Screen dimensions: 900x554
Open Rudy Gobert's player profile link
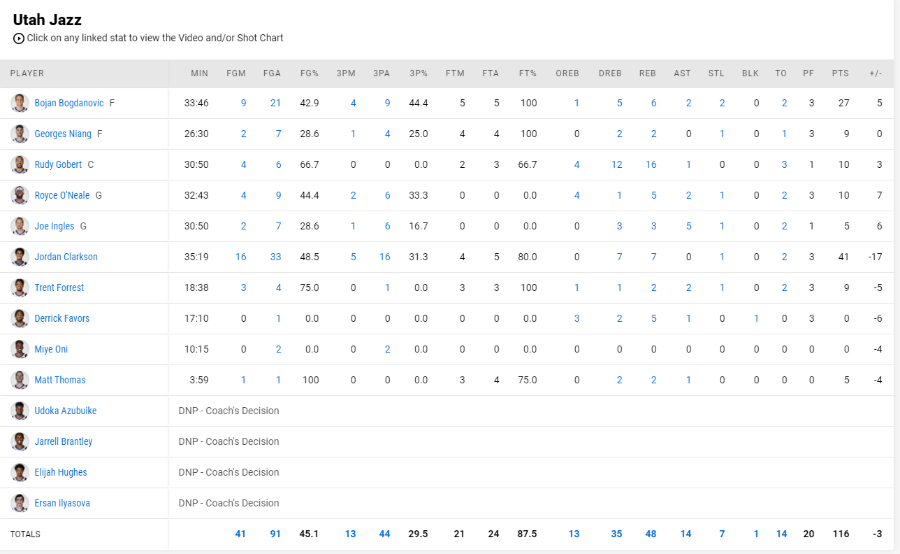click(x=58, y=165)
